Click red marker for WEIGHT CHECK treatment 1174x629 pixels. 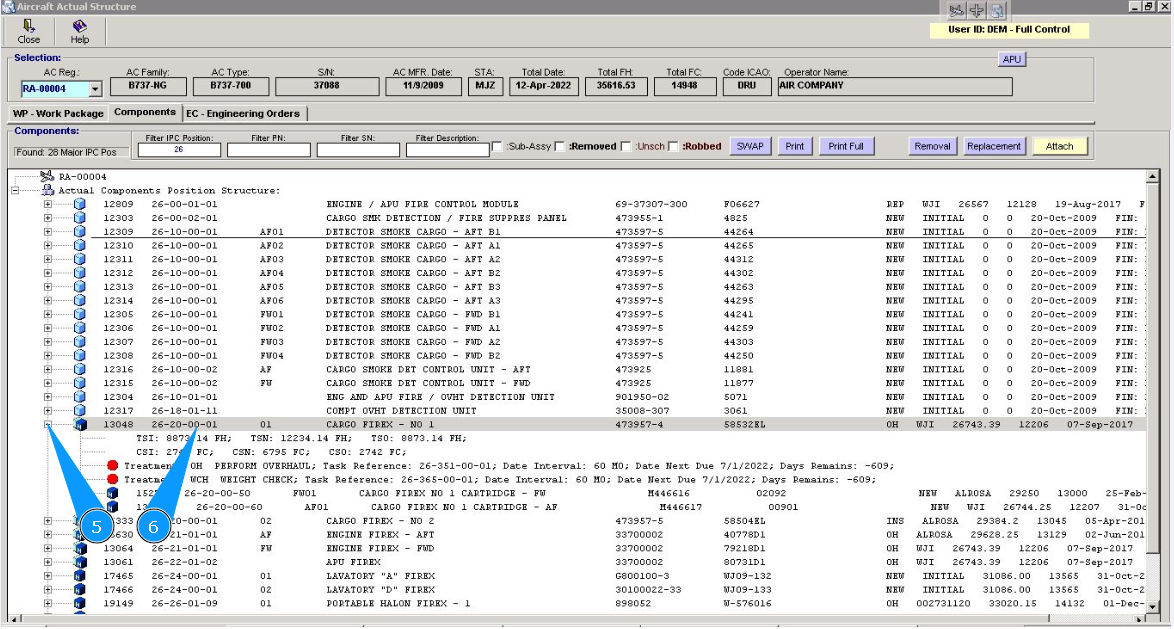point(113,480)
